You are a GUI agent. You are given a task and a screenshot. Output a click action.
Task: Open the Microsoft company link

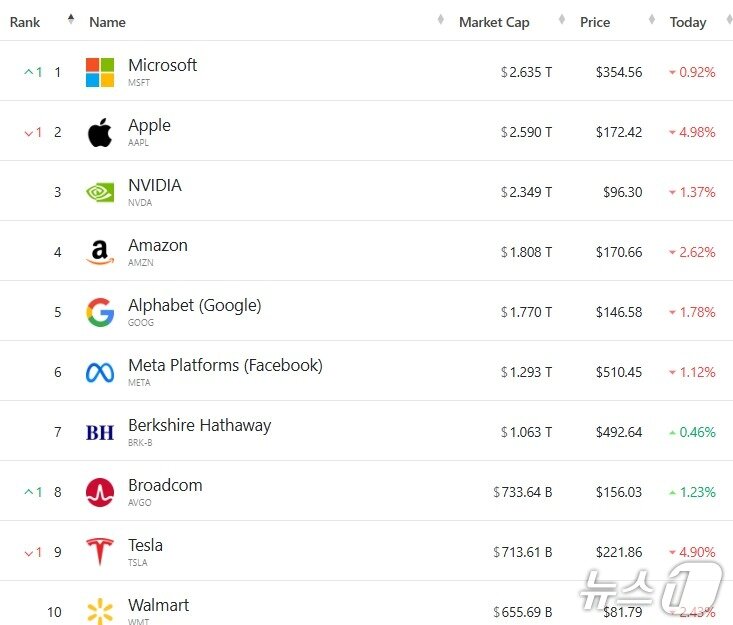point(163,65)
